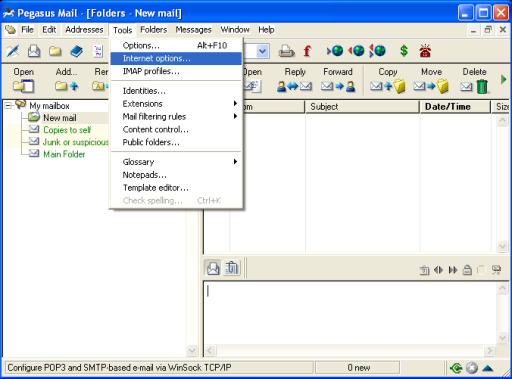Click the green arrow icon in status bar
The width and height of the screenshot is (512, 379).
coord(456,368)
